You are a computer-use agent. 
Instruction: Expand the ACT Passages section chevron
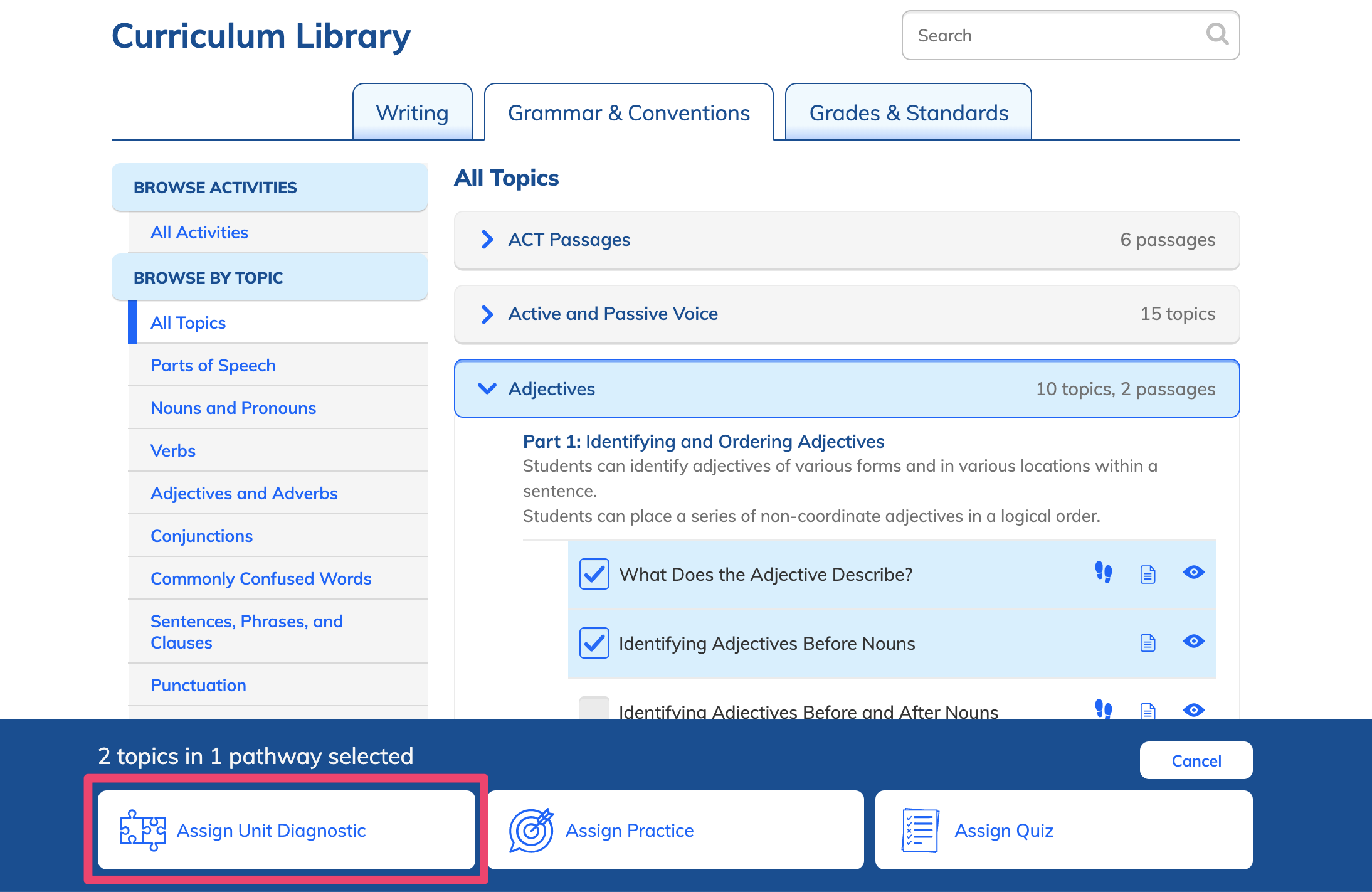point(487,239)
